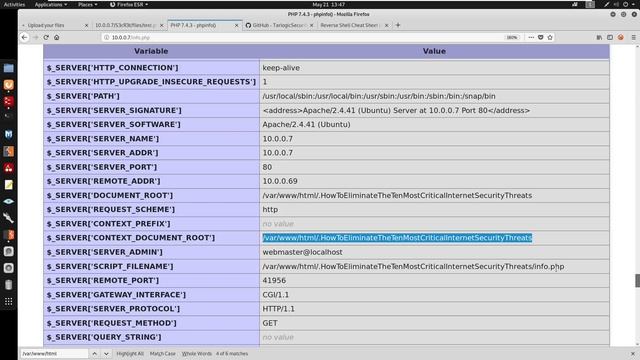The width and height of the screenshot is (640, 360).
Task: Click the highlighted CONTEXT_DOCUMENT_ROOT value
Action: point(397,238)
